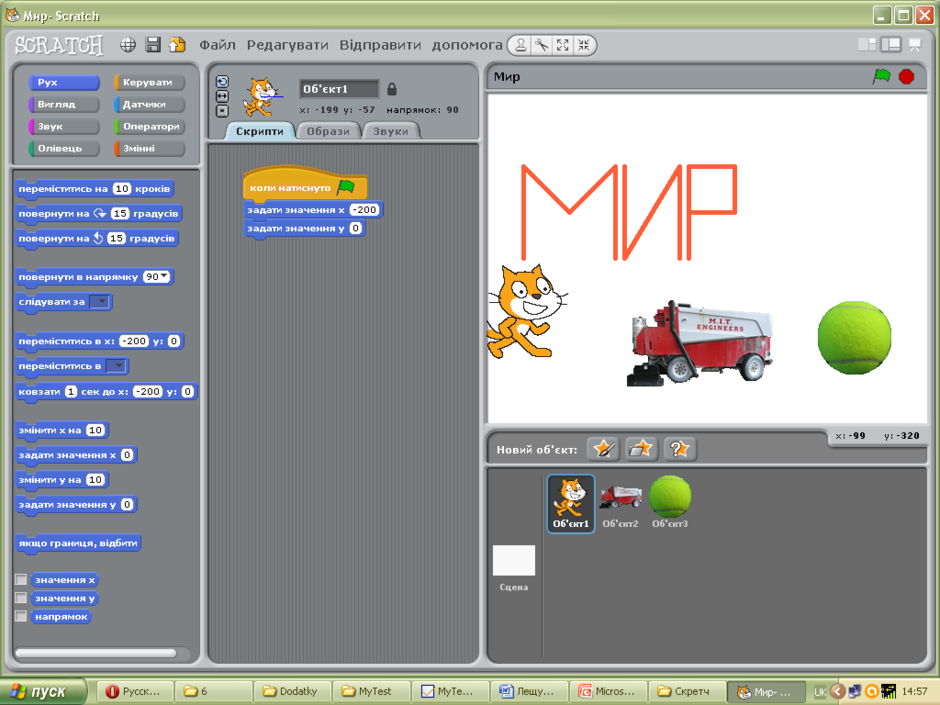Choose new sprite from file
This screenshot has width=940, height=705.
(641, 449)
